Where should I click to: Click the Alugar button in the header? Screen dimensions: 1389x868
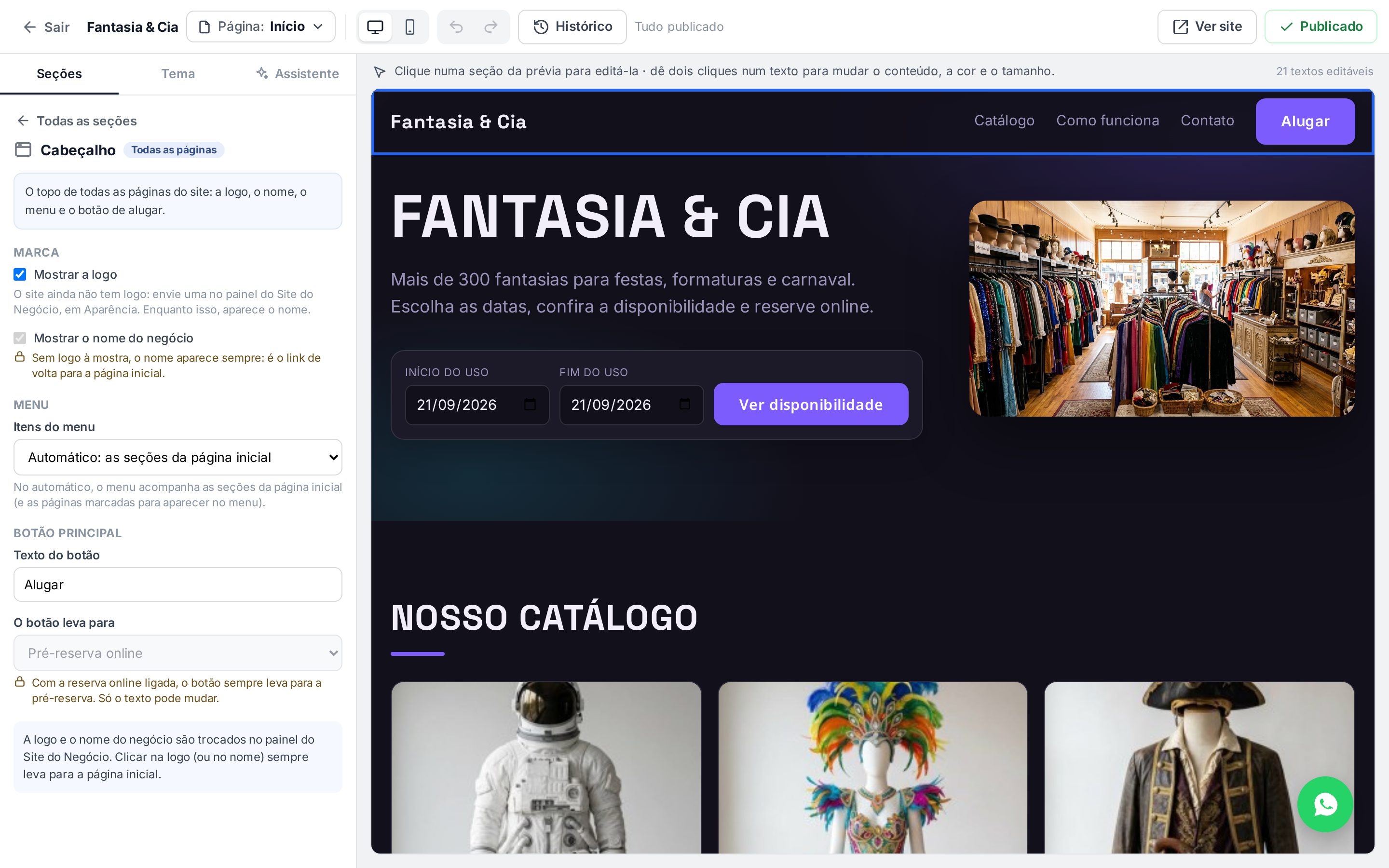click(x=1305, y=122)
